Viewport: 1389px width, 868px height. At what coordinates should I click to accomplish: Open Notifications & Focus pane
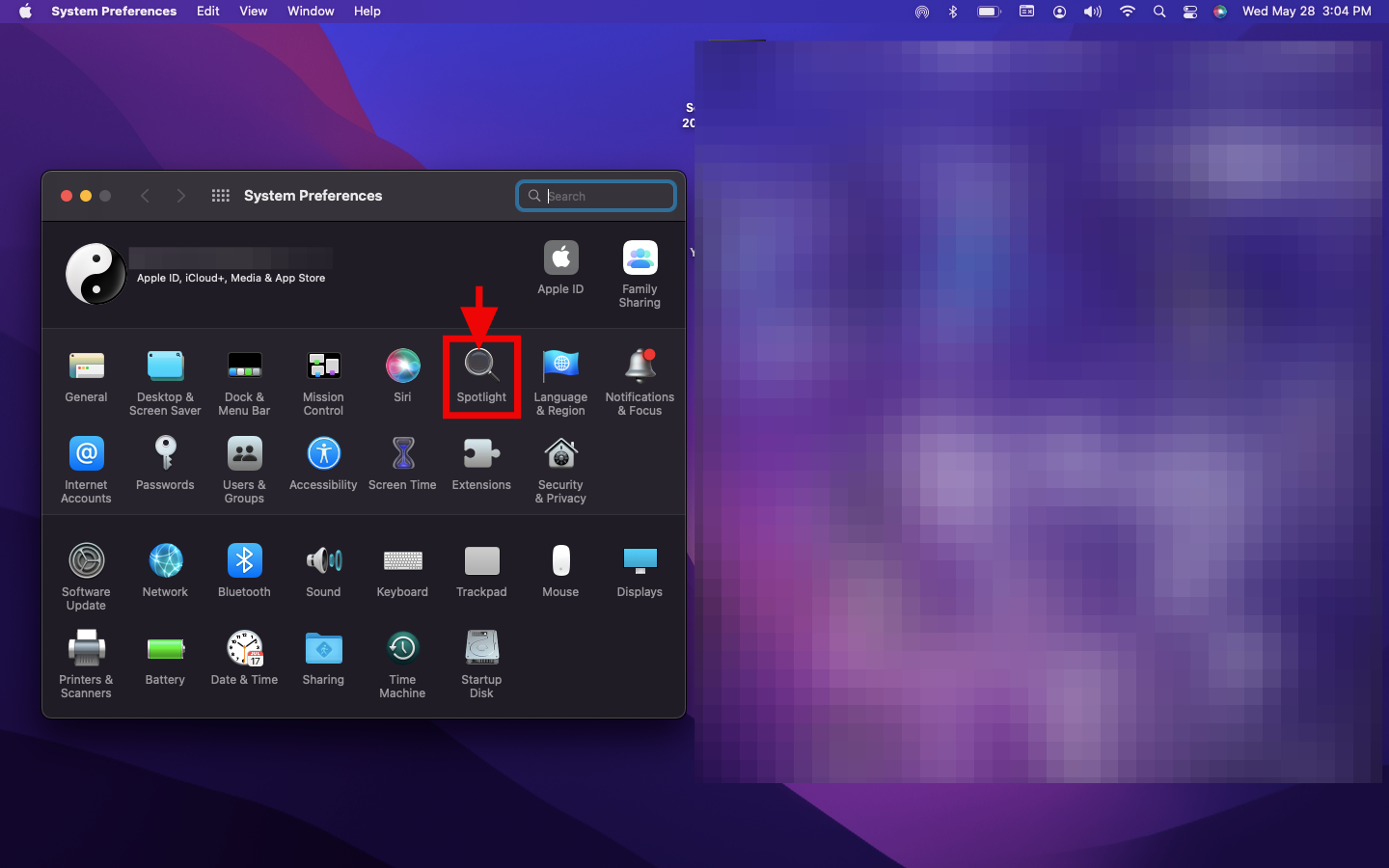640,383
